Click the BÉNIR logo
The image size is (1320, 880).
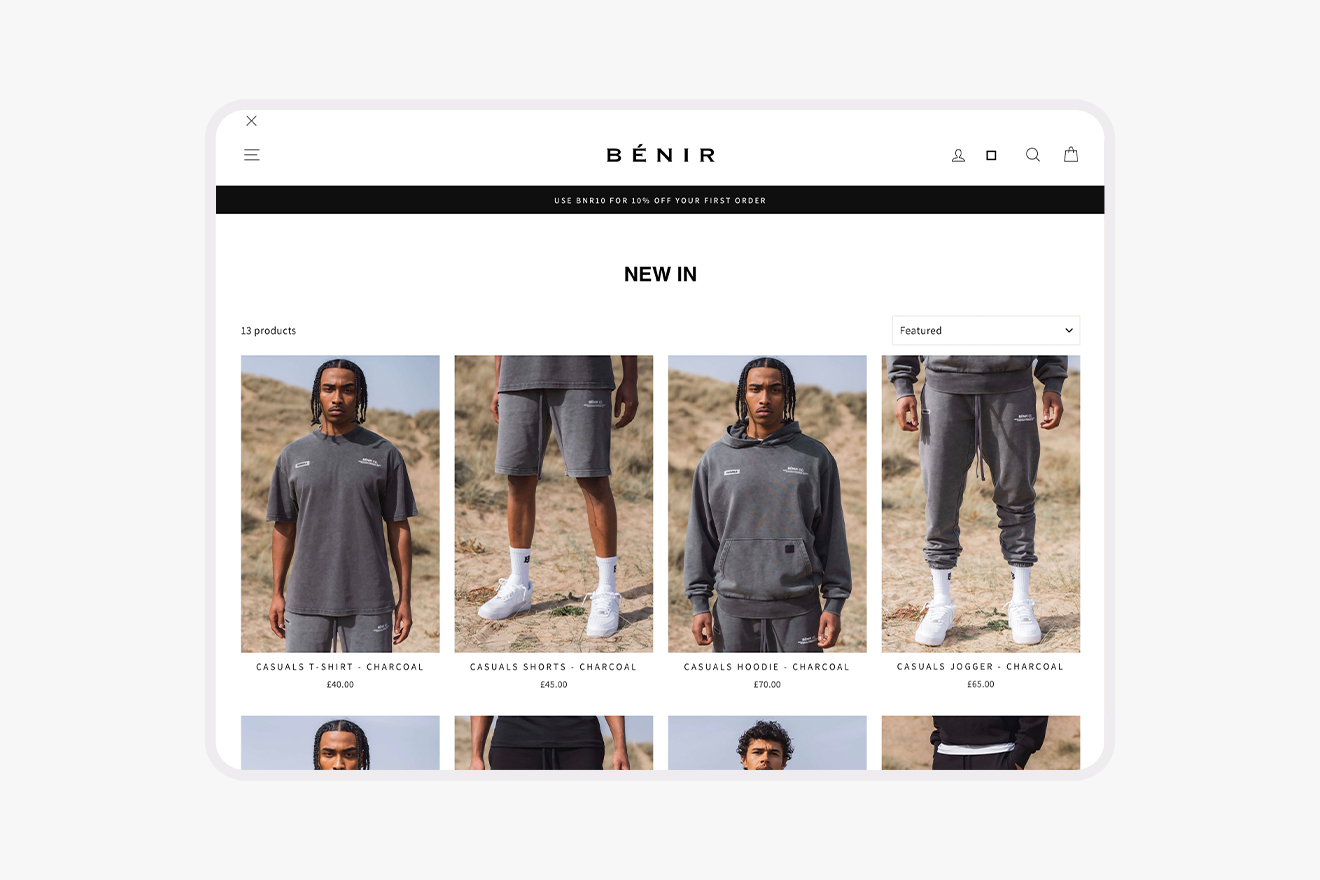(x=661, y=154)
